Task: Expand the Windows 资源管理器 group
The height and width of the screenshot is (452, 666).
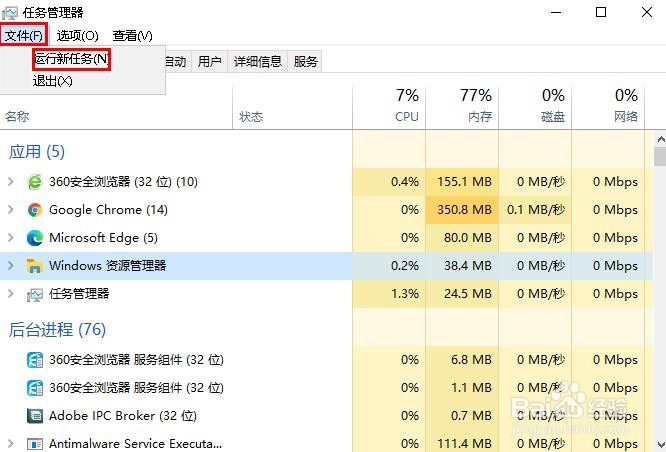Action: pos(11,266)
